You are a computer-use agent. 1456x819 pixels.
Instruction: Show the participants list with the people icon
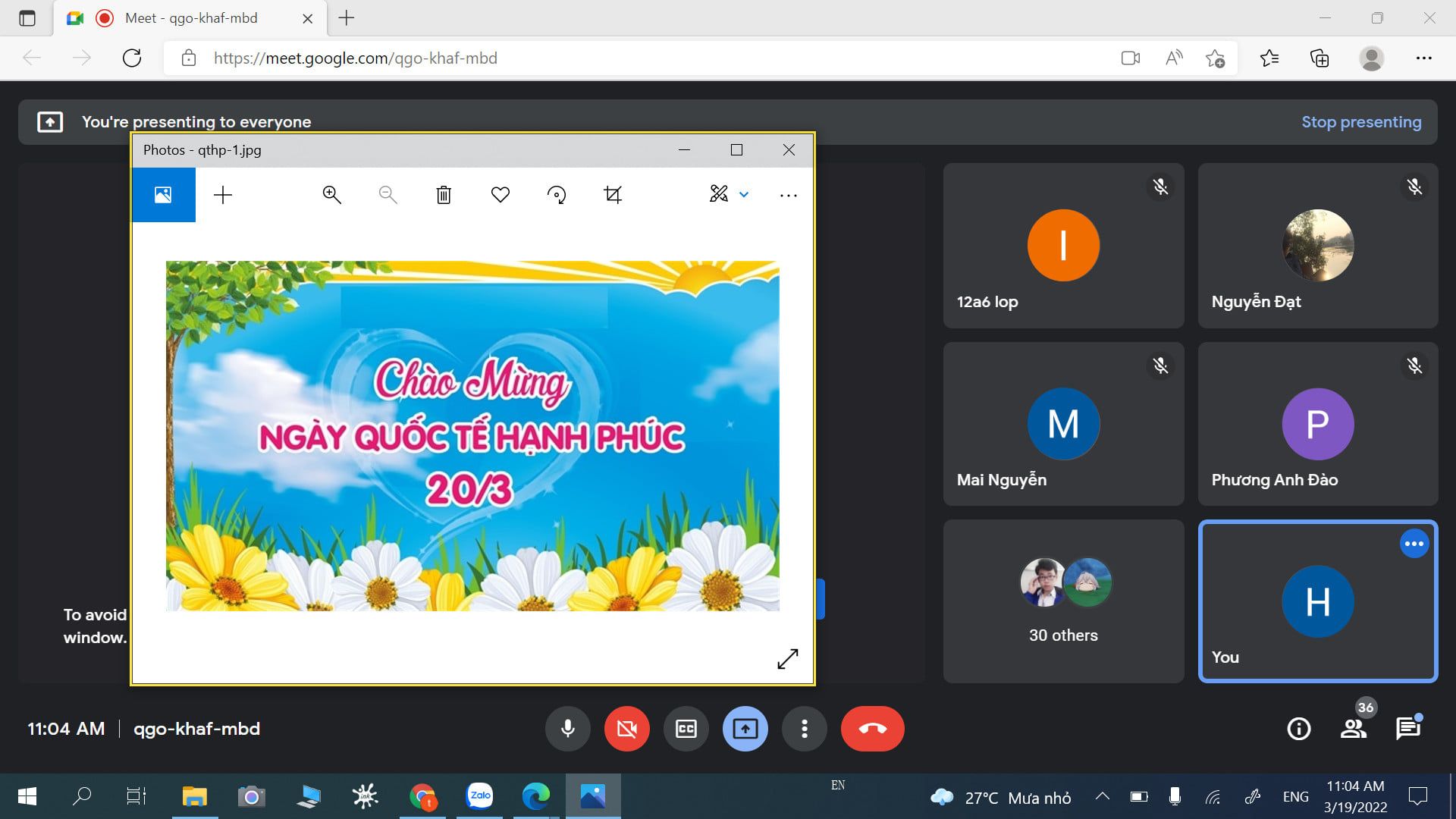1354,729
